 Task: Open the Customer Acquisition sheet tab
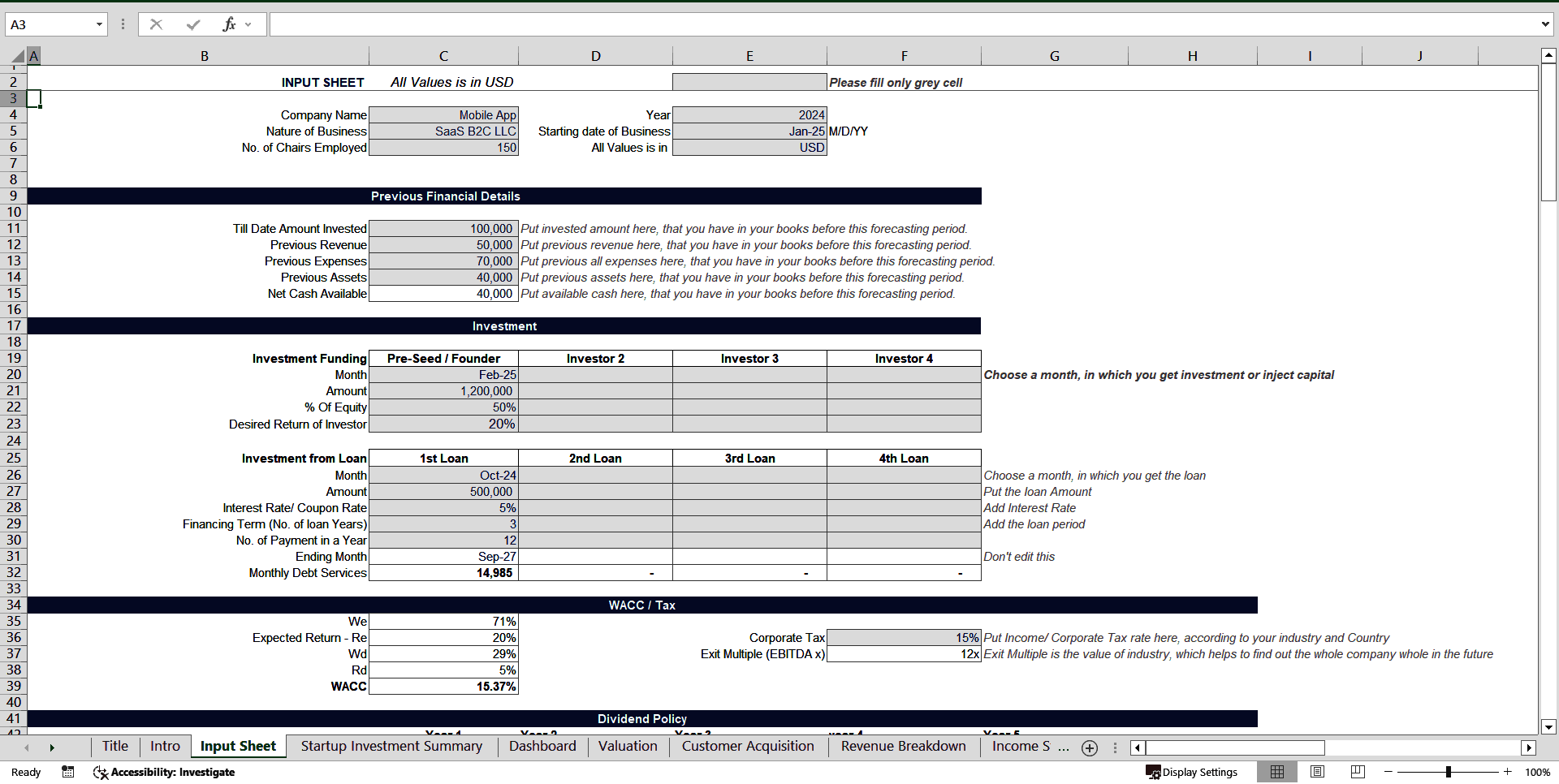click(x=748, y=746)
